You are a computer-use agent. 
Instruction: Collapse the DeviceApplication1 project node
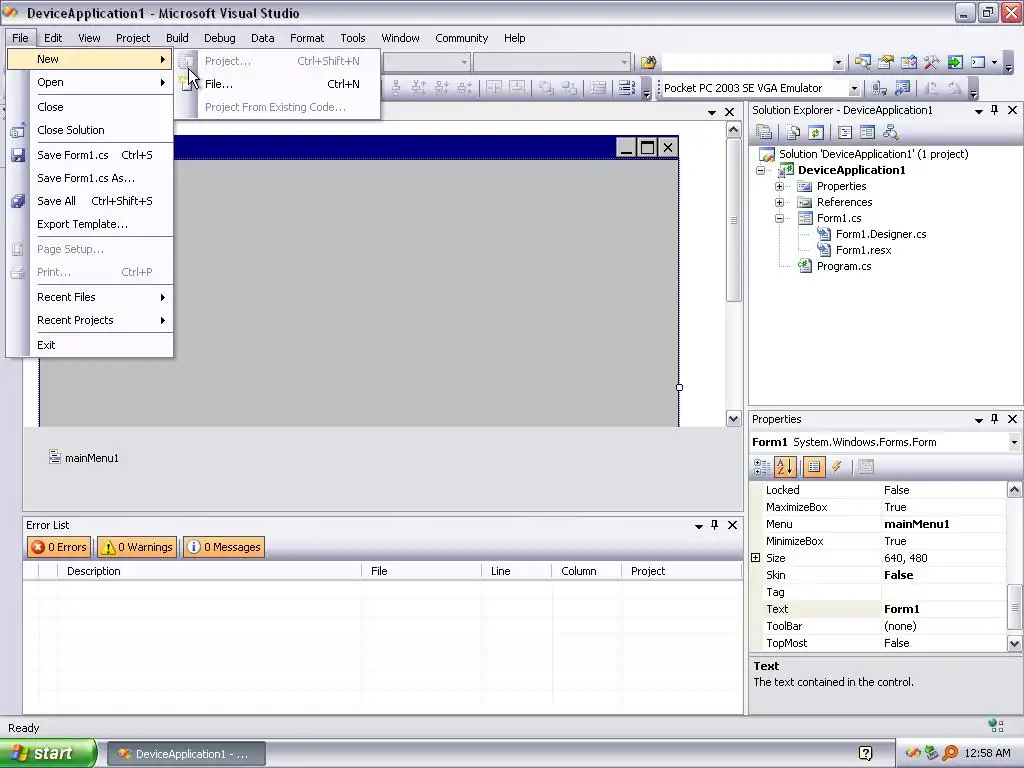[x=760, y=170]
